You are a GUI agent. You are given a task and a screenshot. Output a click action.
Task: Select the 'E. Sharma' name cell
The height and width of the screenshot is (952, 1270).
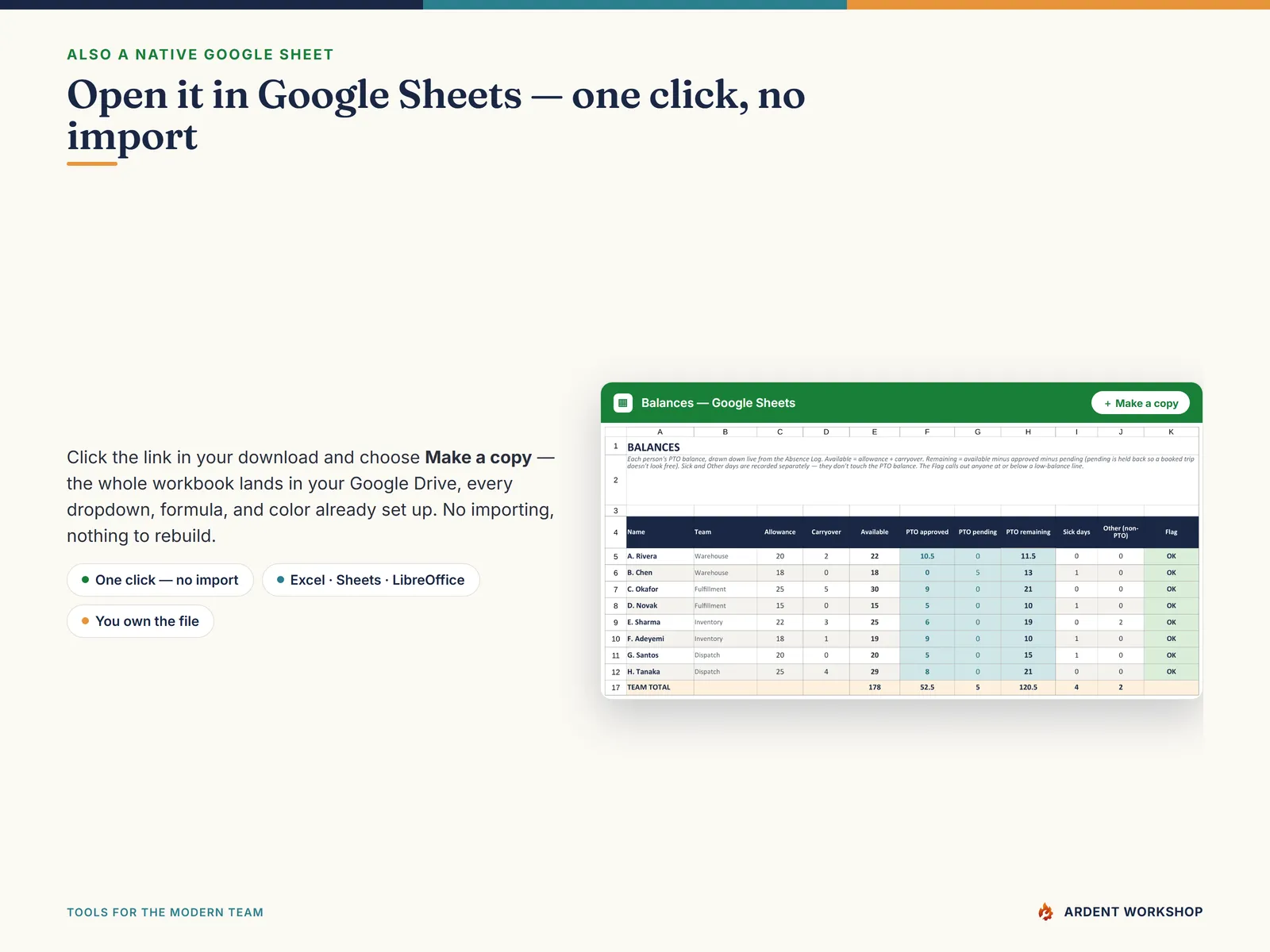coord(660,622)
